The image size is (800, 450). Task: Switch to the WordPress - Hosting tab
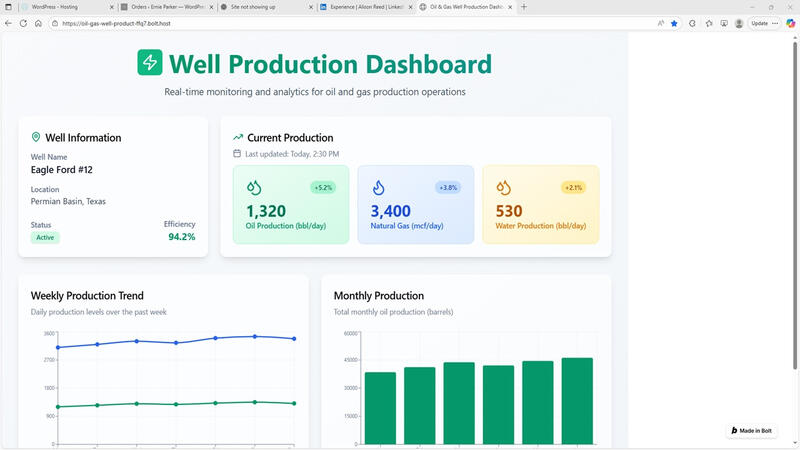click(x=62, y=7)
